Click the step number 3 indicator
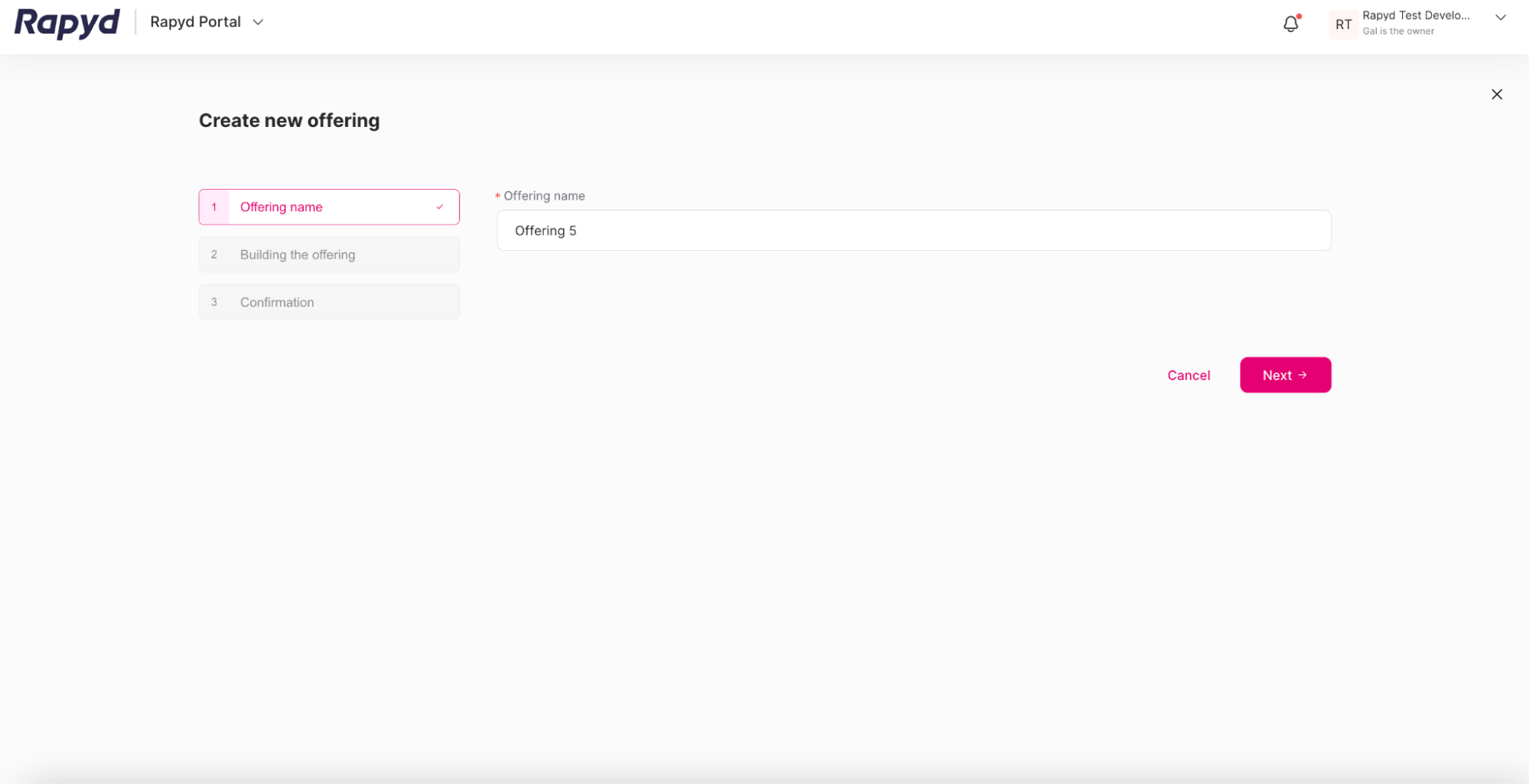The height and width of the screenshot is (784, 1529). (x=214, y=302)
